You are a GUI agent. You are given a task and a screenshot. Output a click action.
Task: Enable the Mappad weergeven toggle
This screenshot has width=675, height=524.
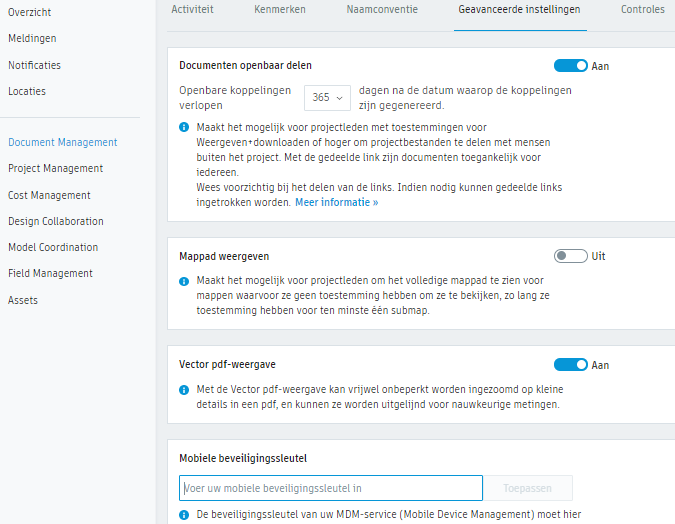coord(571,256)
